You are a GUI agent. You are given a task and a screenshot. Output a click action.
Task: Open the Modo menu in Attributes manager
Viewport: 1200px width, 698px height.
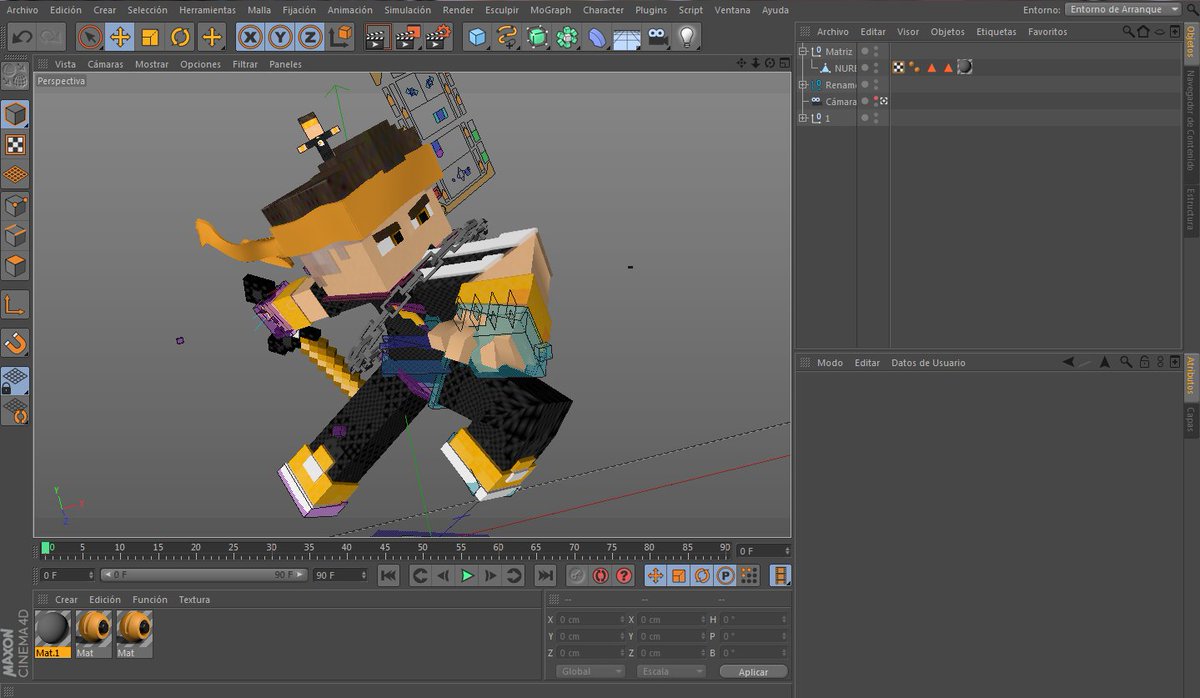[830, 363]
